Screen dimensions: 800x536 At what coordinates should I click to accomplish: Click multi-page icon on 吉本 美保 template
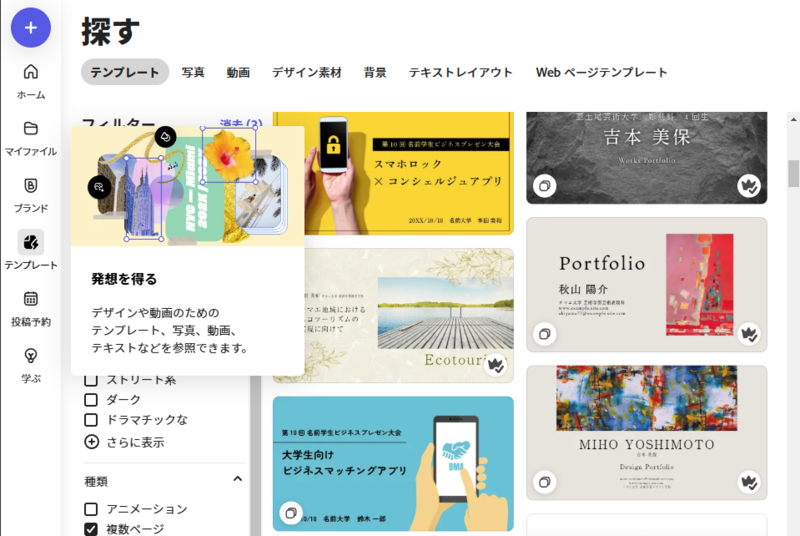544,186
